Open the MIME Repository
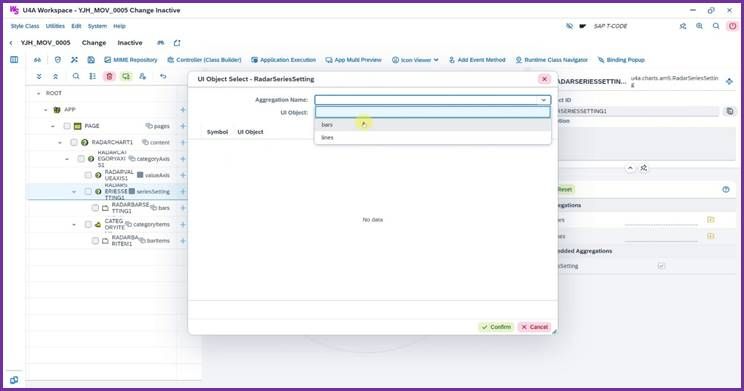Viewport: 744px width, 391px height. [130, 60]
